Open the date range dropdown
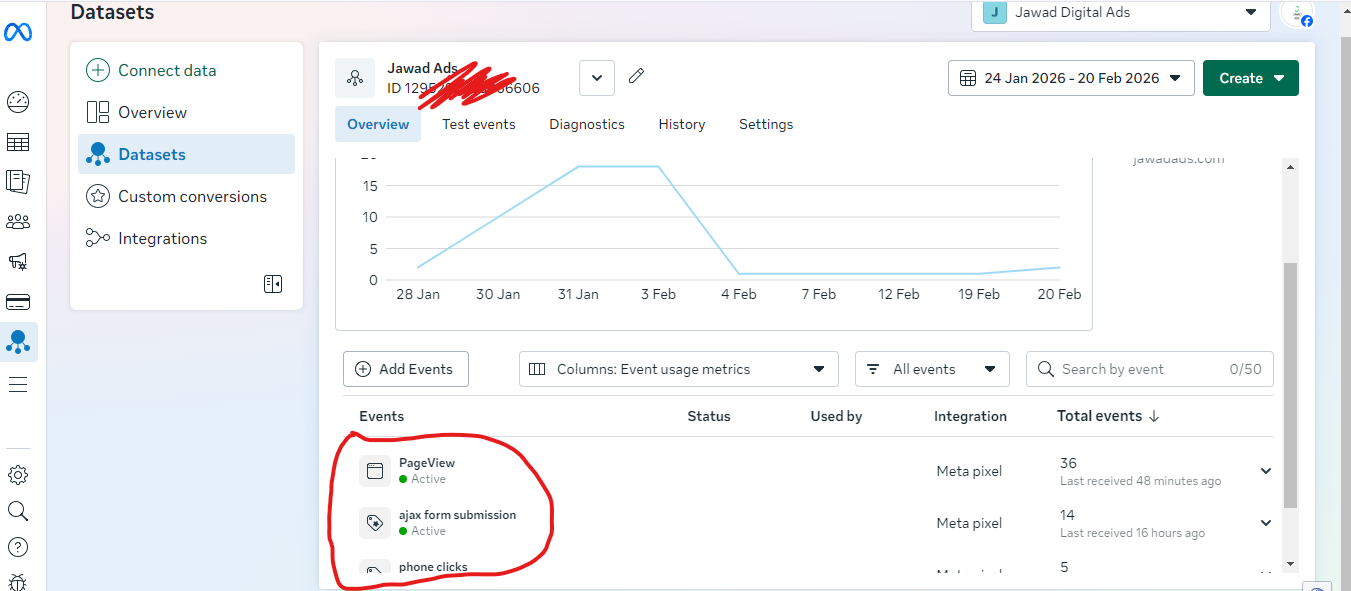Image resolution: width=1351 pixels, height=591 pixels. tap(1070, 78)
